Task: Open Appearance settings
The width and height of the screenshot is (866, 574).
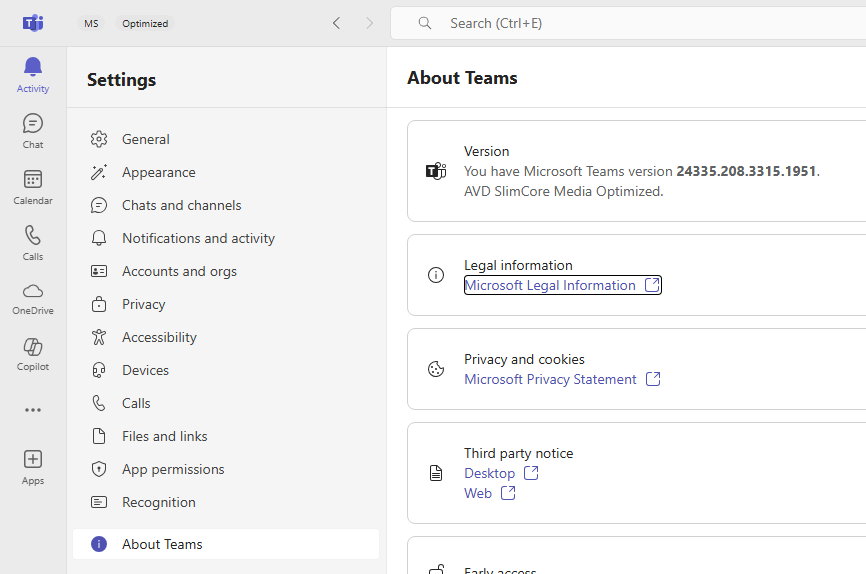Action: pos(158,172)
